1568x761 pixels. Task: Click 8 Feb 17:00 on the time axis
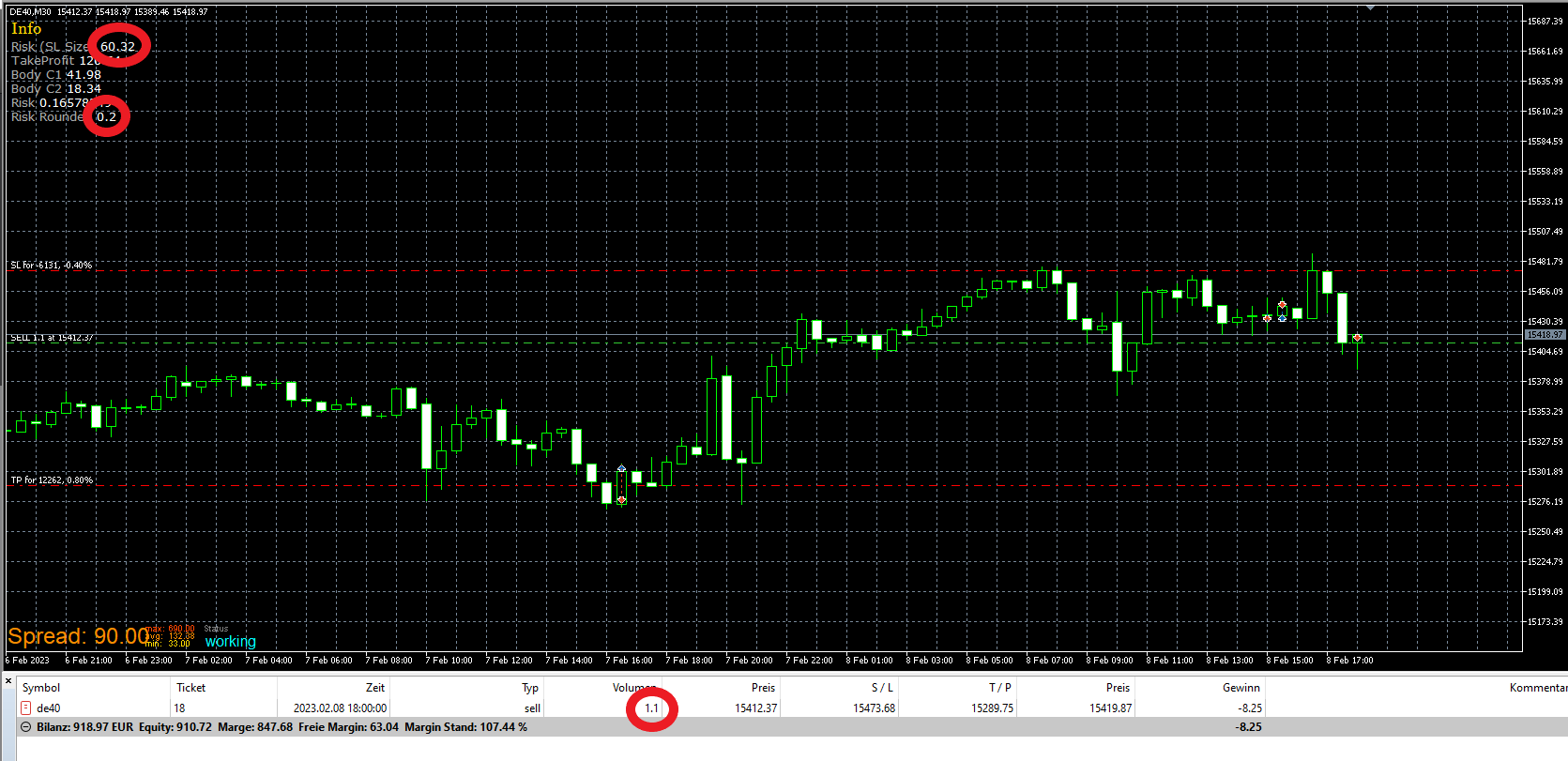pos(1349,661)
